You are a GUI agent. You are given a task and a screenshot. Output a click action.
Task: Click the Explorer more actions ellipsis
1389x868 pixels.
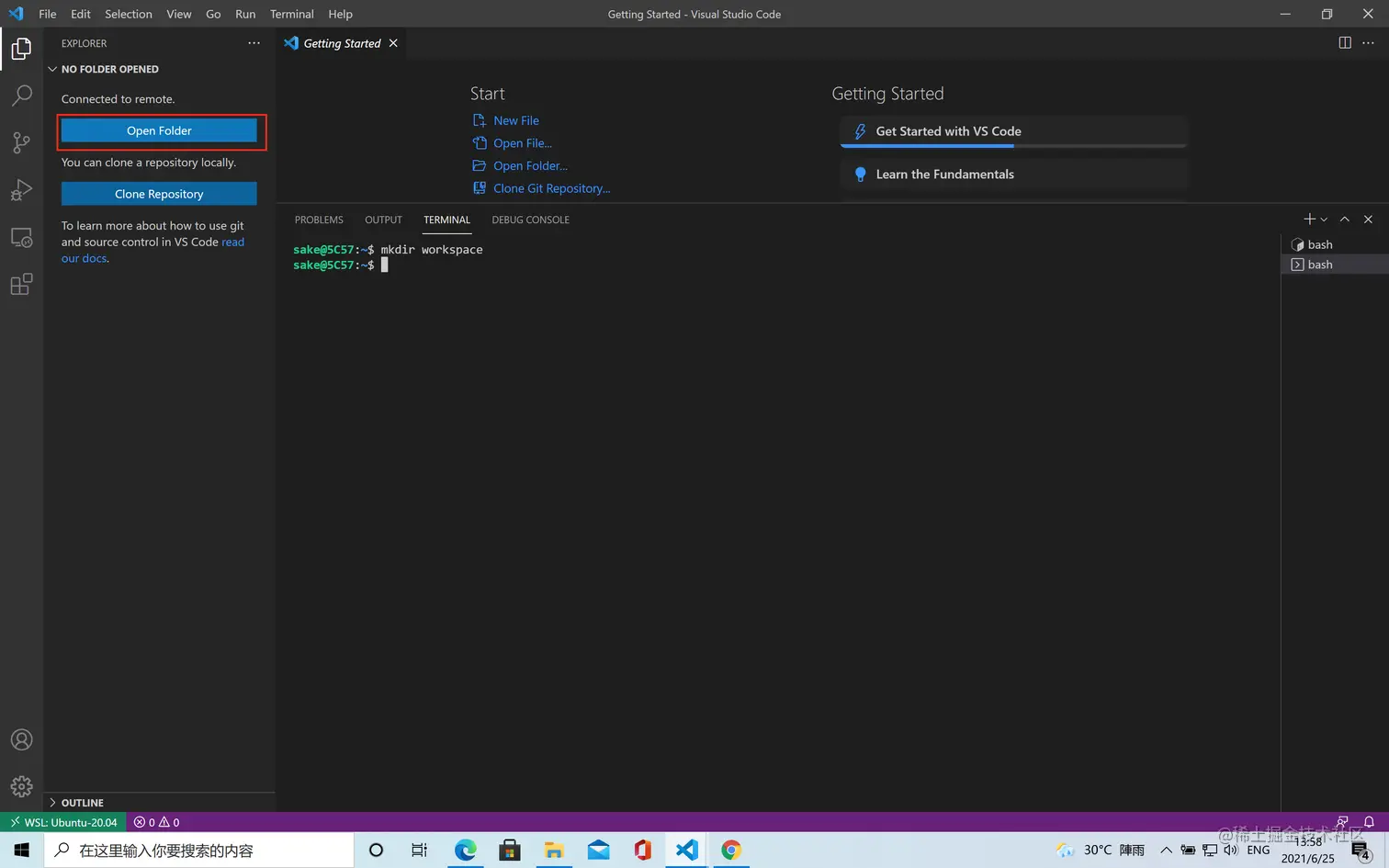(x=254, y=43)
